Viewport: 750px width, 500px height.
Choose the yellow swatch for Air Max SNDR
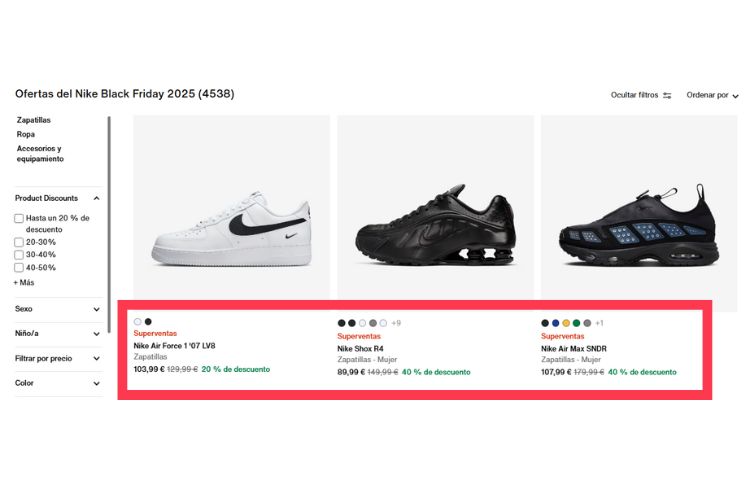pyautogui.click(x=566, y=323)
